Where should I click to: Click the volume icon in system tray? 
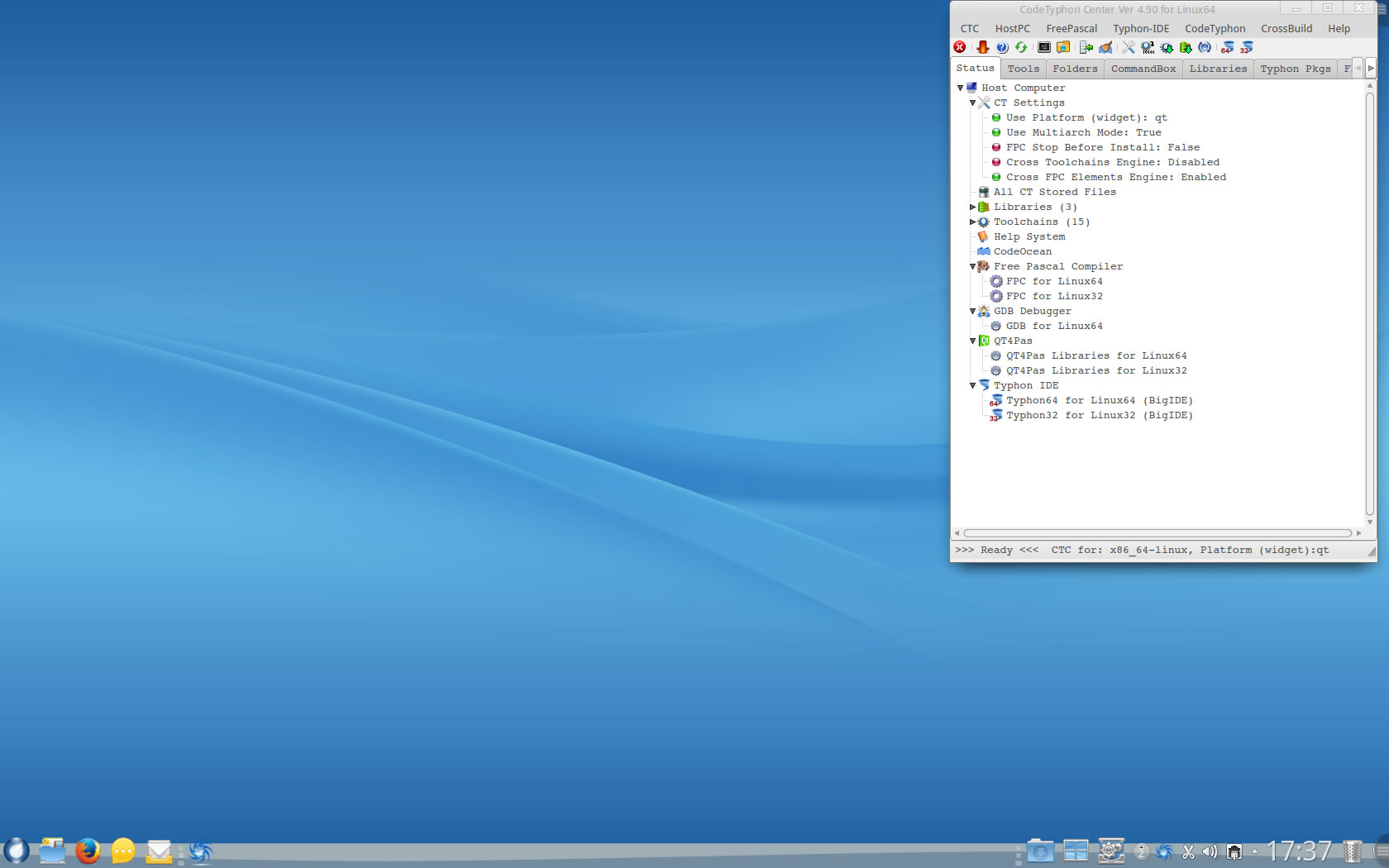(1210, 851)
